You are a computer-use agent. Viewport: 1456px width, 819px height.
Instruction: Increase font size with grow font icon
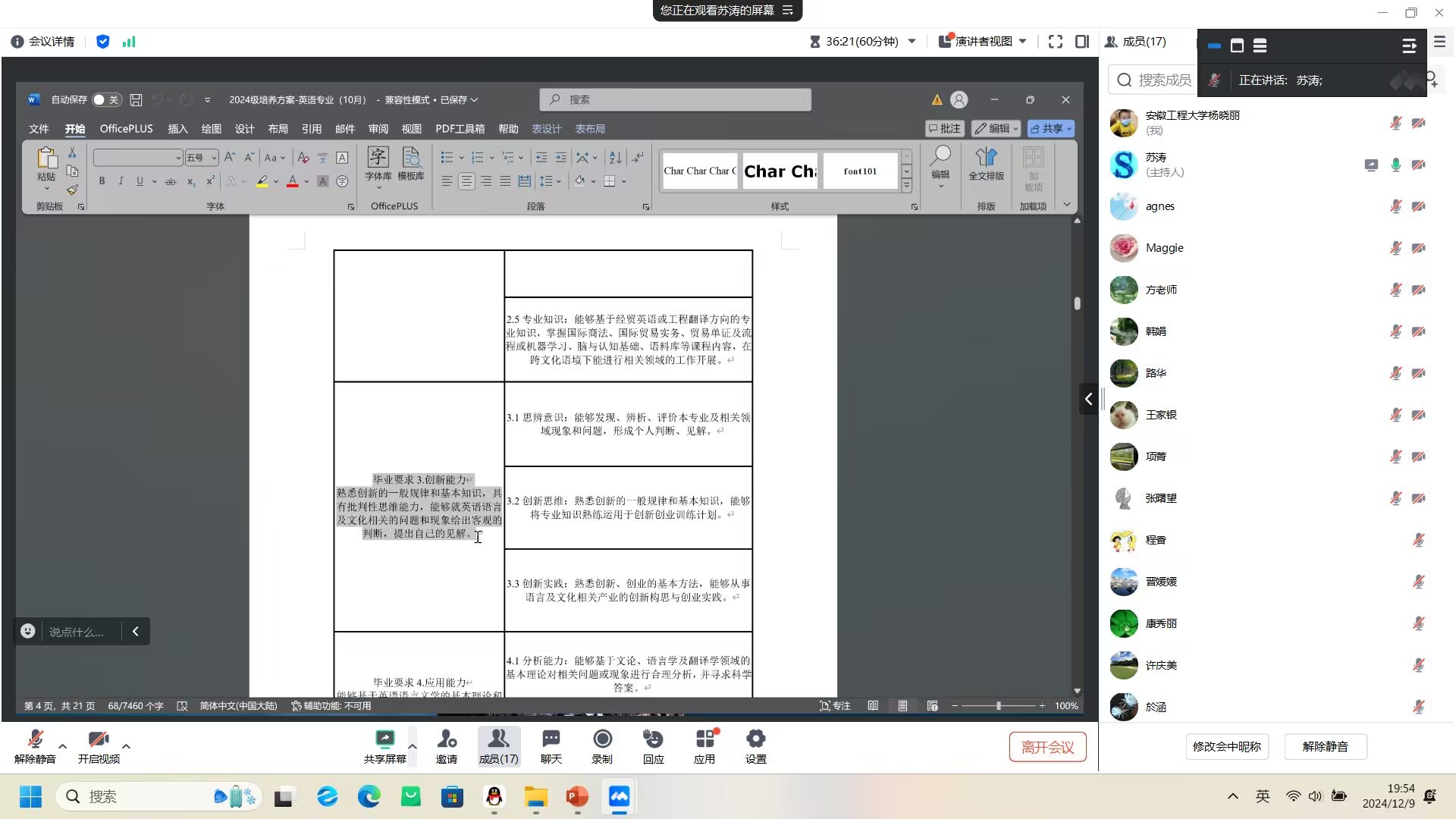pyautogui.click(x=229, y=158)
